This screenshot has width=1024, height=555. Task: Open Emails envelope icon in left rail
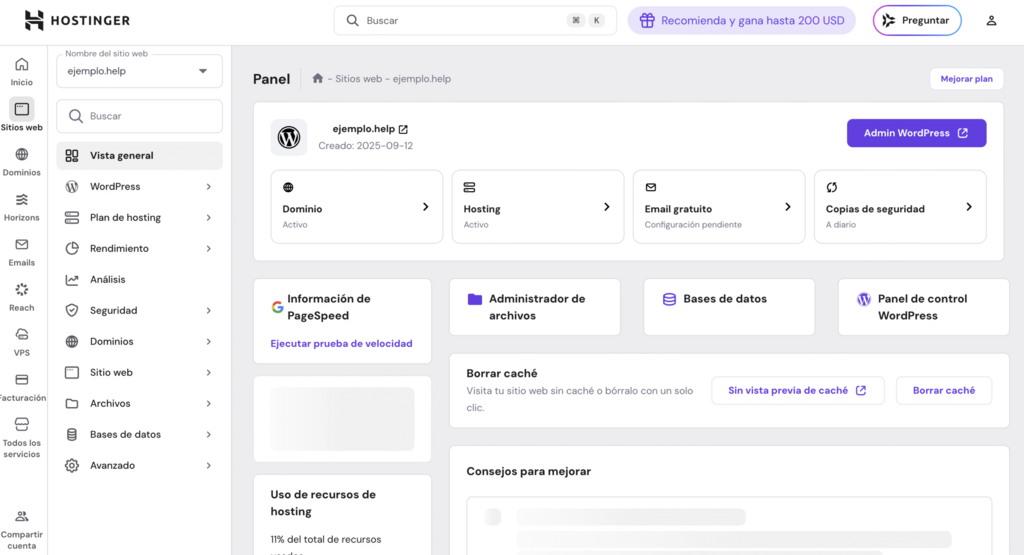tap(22, 244)
